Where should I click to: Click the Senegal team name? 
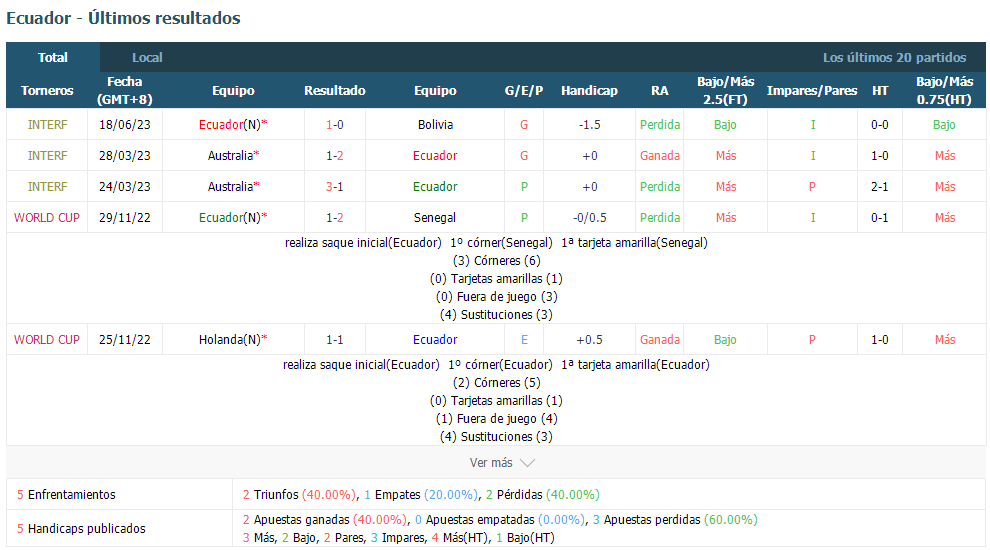[435, 217]
